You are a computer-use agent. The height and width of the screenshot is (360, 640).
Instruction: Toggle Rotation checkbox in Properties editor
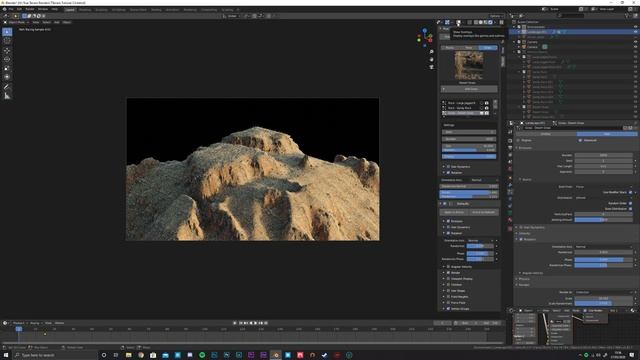point(521,239)
